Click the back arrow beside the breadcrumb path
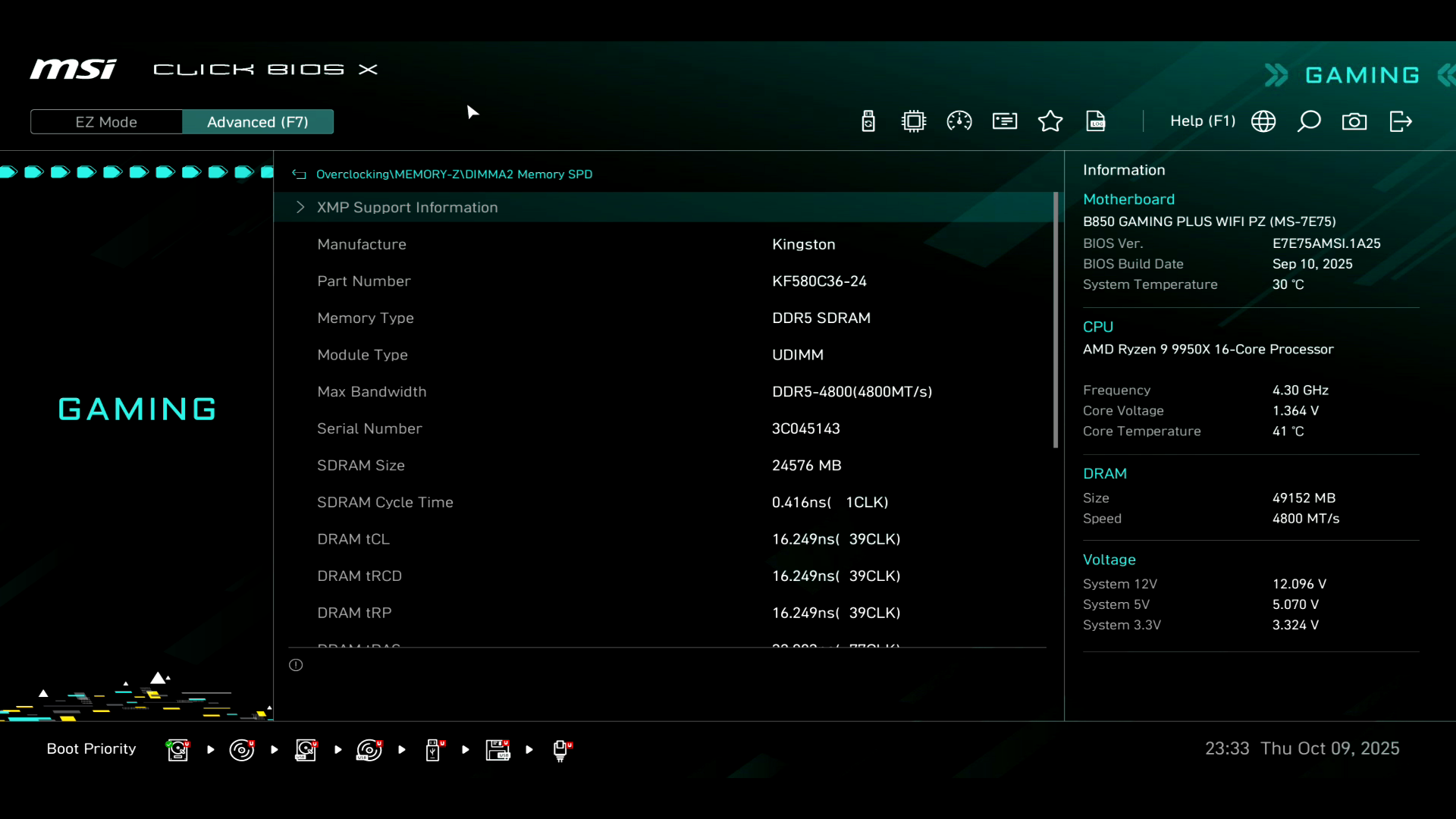This screenshot has height=819, width=1456. coord(299,174)
